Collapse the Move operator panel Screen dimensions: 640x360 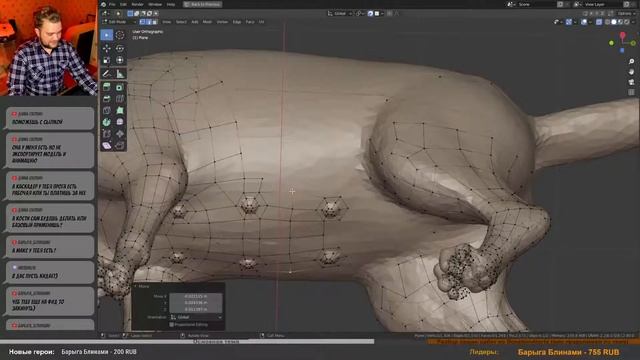pos(136,287)
